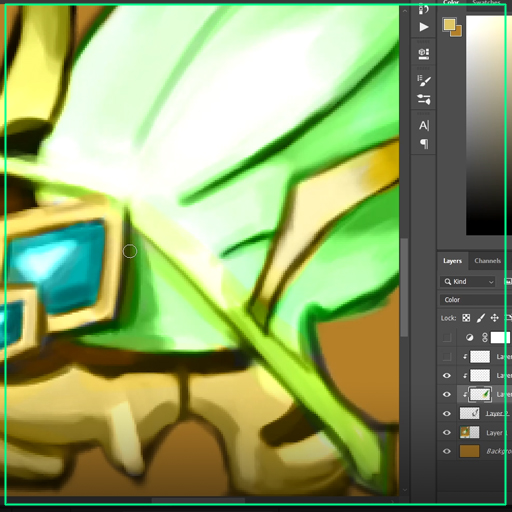Click the Lock transparent pixels icon
The height and width of the screenshot is (512, 512).
pyautogui.click(x=466, y=318)
